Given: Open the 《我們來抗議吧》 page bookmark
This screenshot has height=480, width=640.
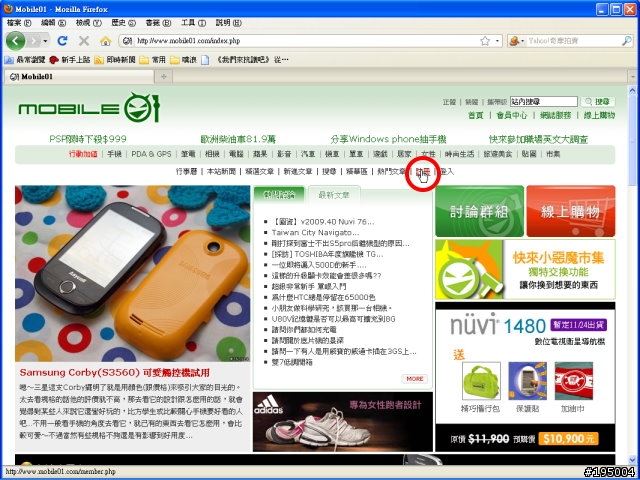Looking at the screenshot, I should click(244, 60).
